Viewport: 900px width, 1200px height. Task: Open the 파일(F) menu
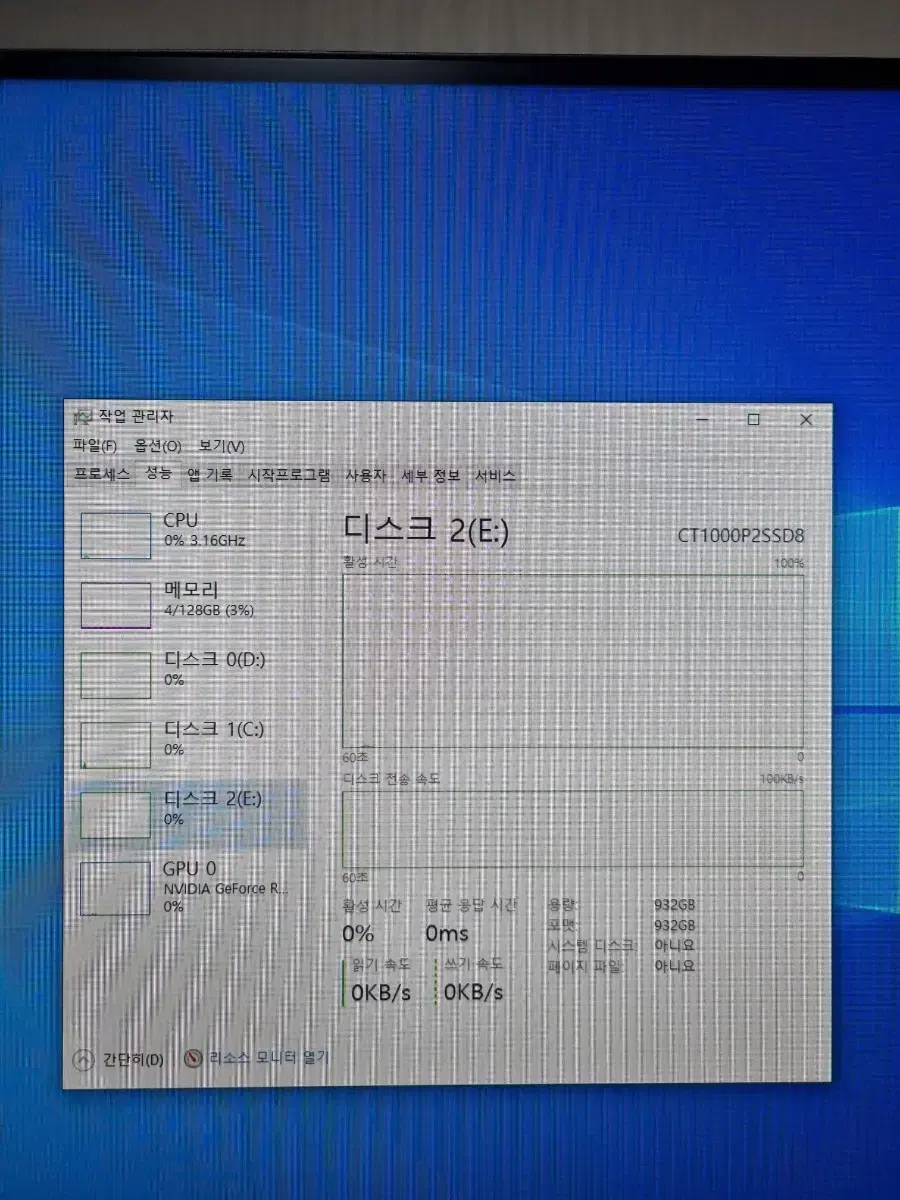point(95,446)
